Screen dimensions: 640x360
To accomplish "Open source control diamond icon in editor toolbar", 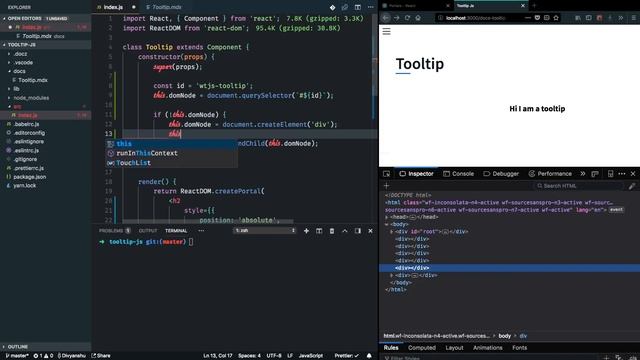I will pyautogui.click(x=333, y=7).
